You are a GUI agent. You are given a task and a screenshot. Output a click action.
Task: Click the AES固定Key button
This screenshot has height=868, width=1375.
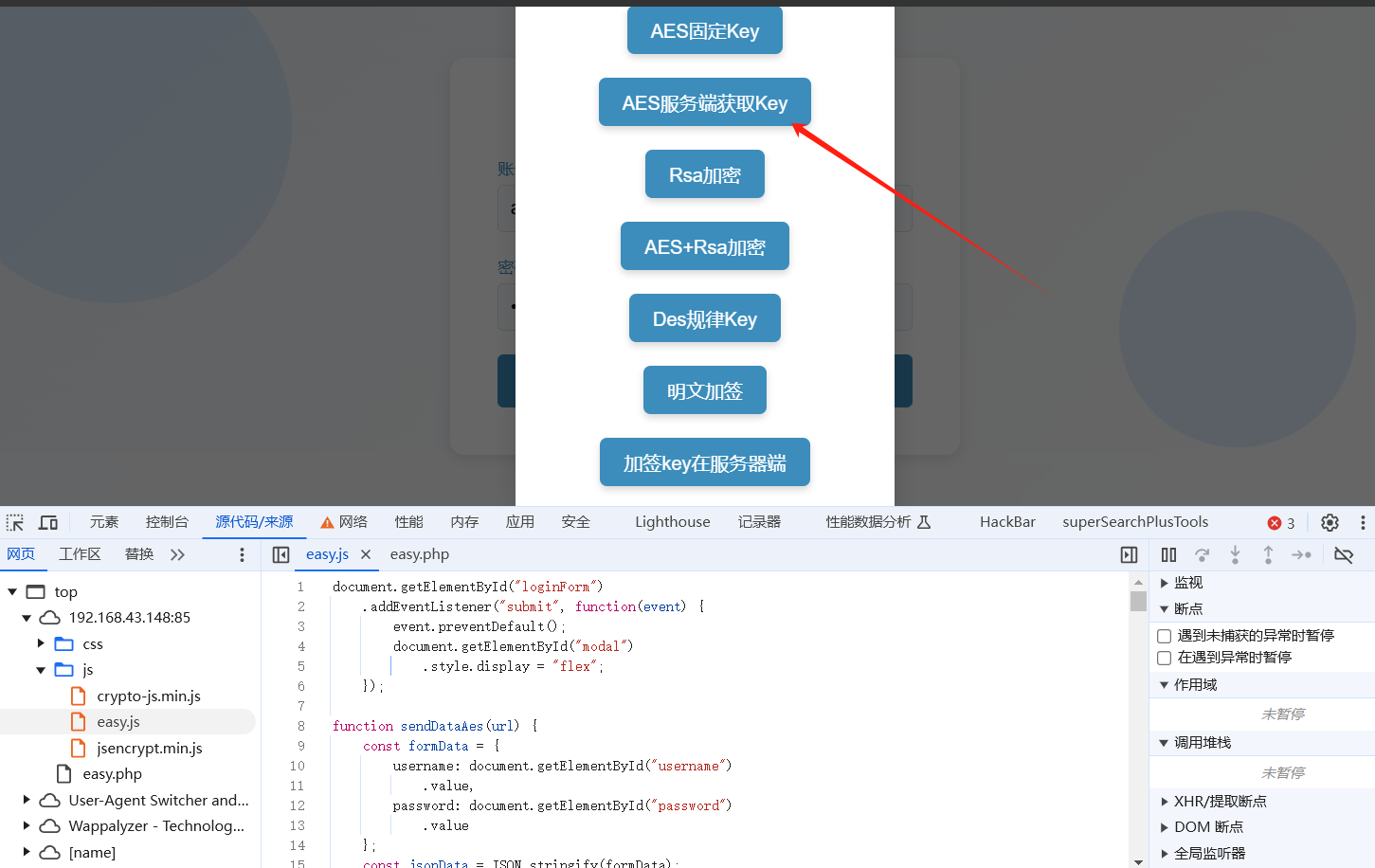pos(705,30)
